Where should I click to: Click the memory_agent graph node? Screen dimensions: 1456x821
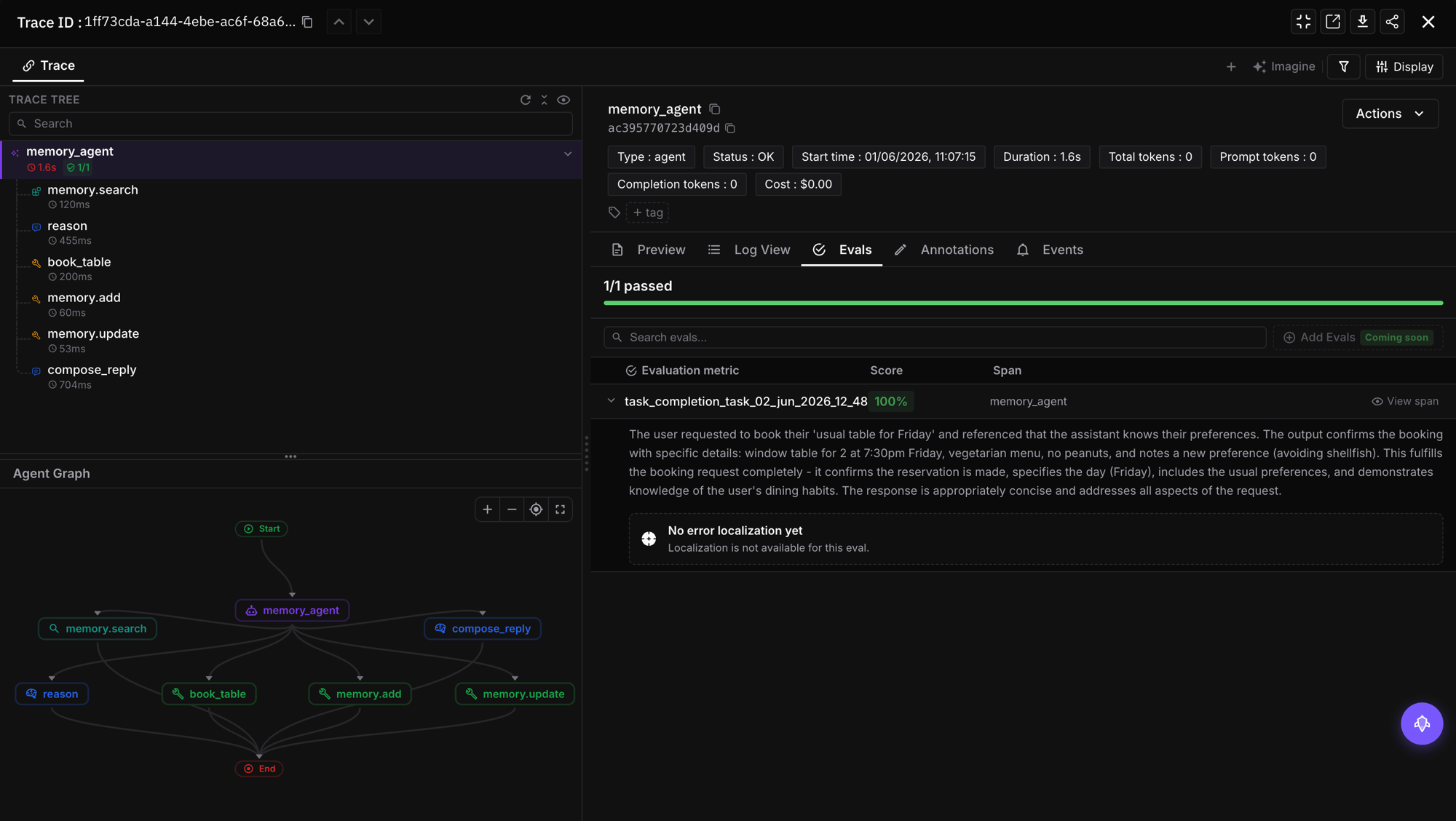point(292,611)
